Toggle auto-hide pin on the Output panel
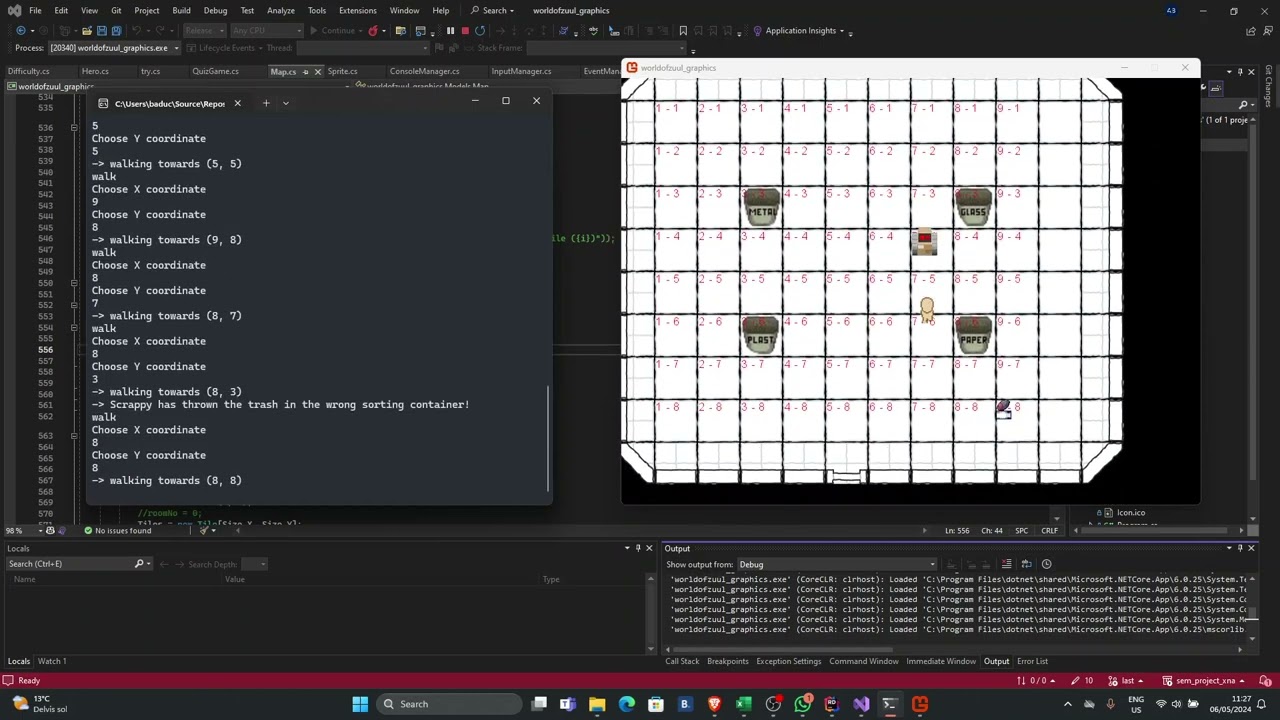1280x720 pixels. pyautogui.click(x=1240, y=548)
